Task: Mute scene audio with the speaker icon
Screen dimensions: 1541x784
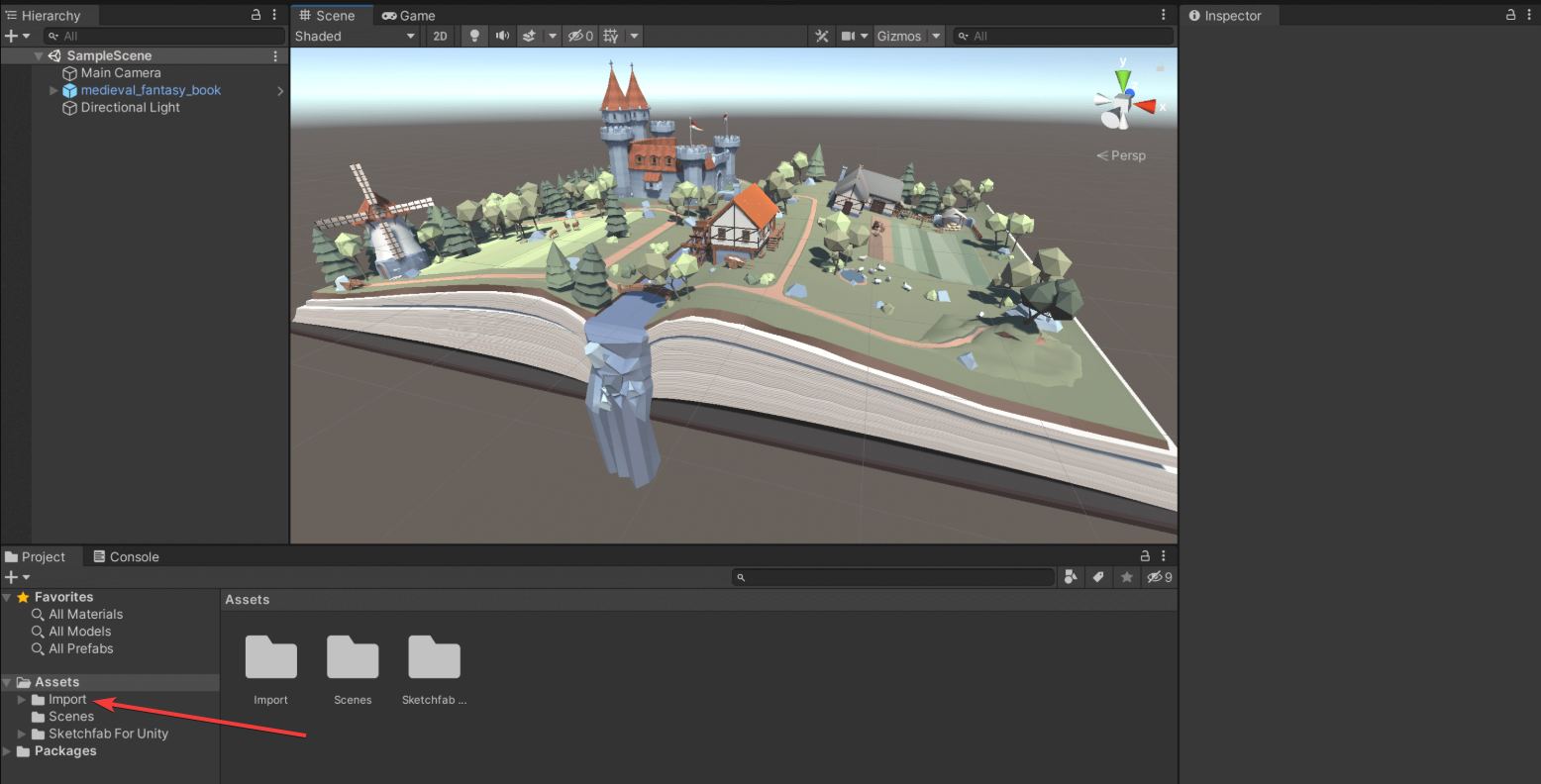Action: click(502, 36)
